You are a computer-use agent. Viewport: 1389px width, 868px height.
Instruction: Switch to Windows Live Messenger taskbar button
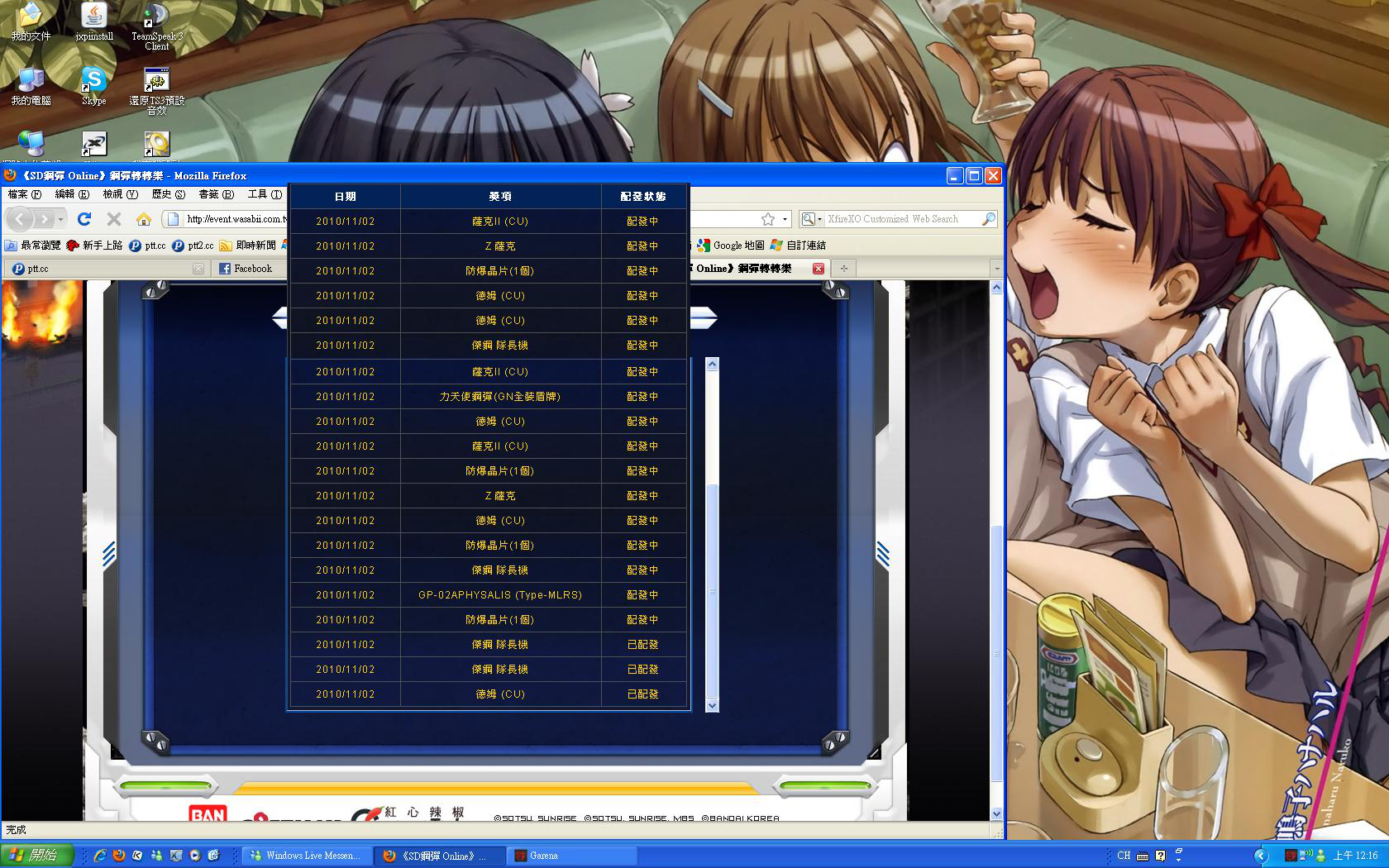click(x=306, y=856)
